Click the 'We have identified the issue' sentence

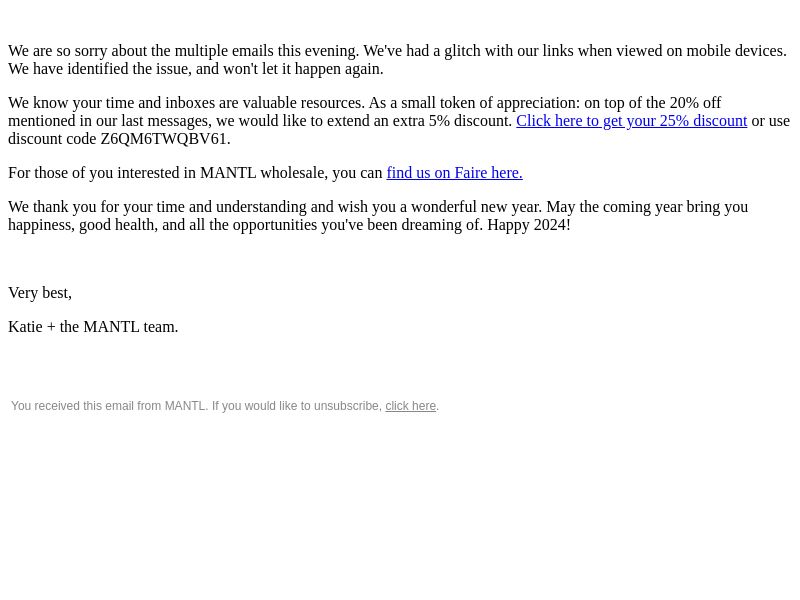coord(195,69)
